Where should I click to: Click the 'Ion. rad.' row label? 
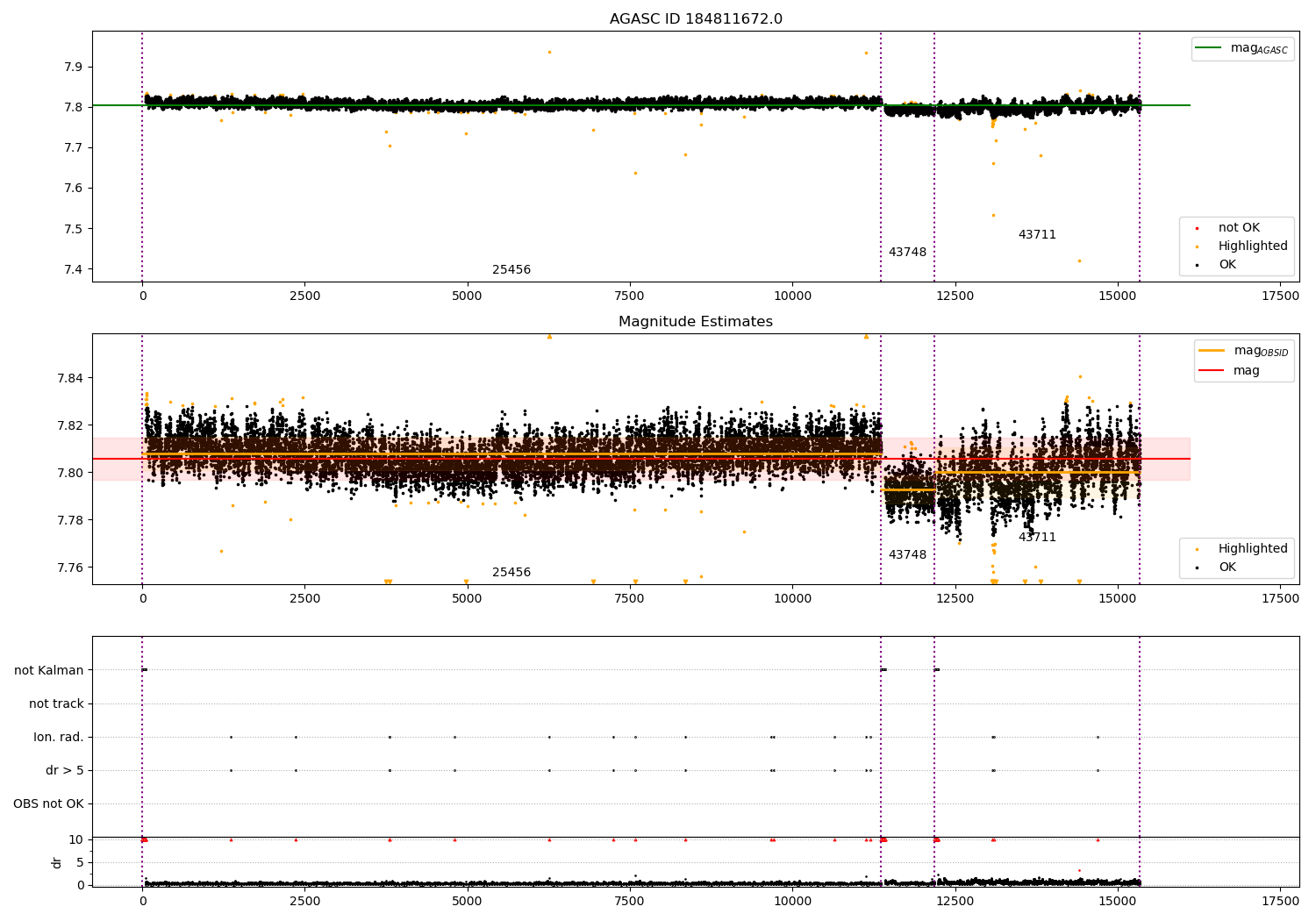[59, 738]
